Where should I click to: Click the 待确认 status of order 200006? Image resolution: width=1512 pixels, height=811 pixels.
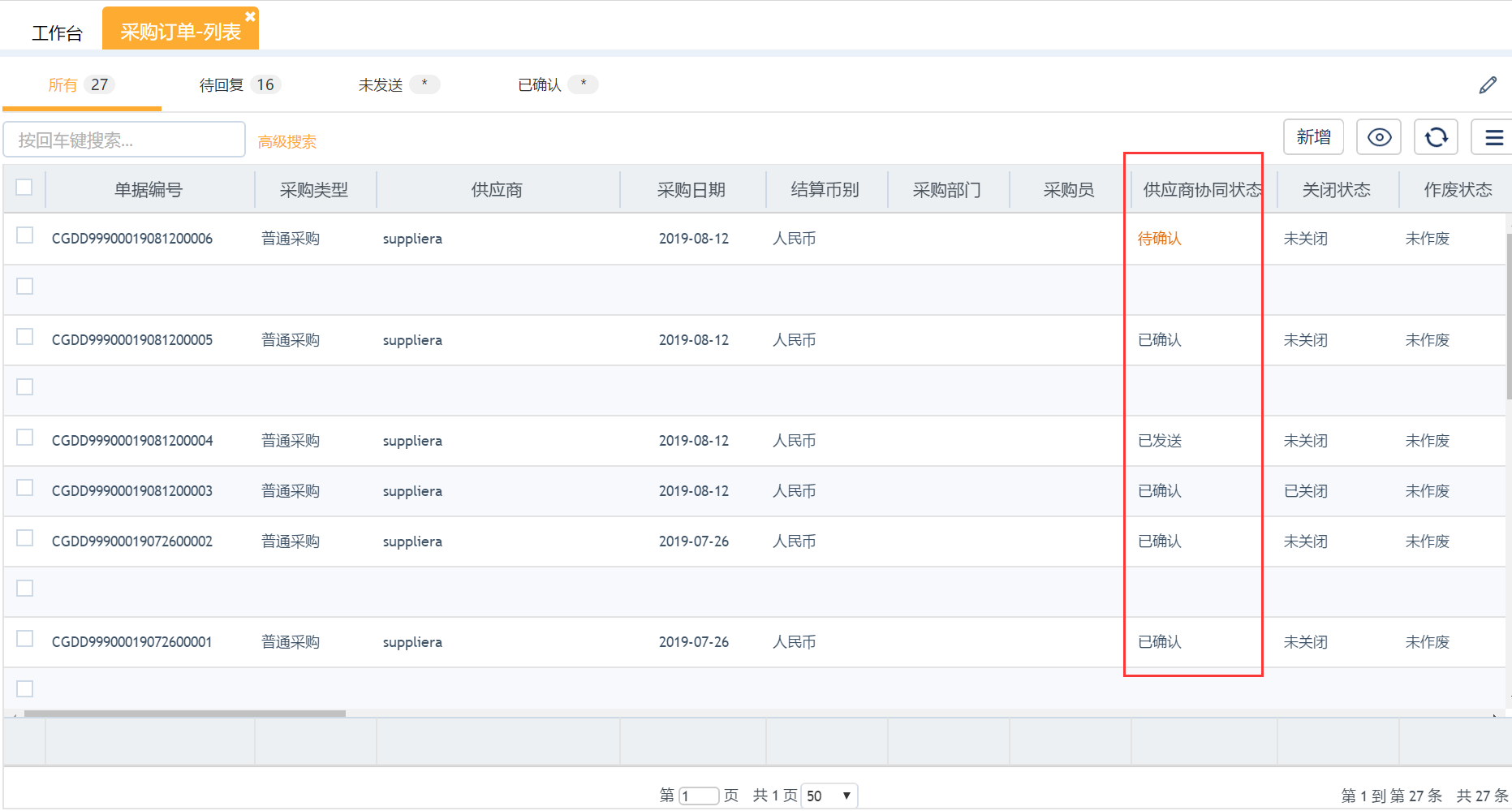pos(1159,239)
